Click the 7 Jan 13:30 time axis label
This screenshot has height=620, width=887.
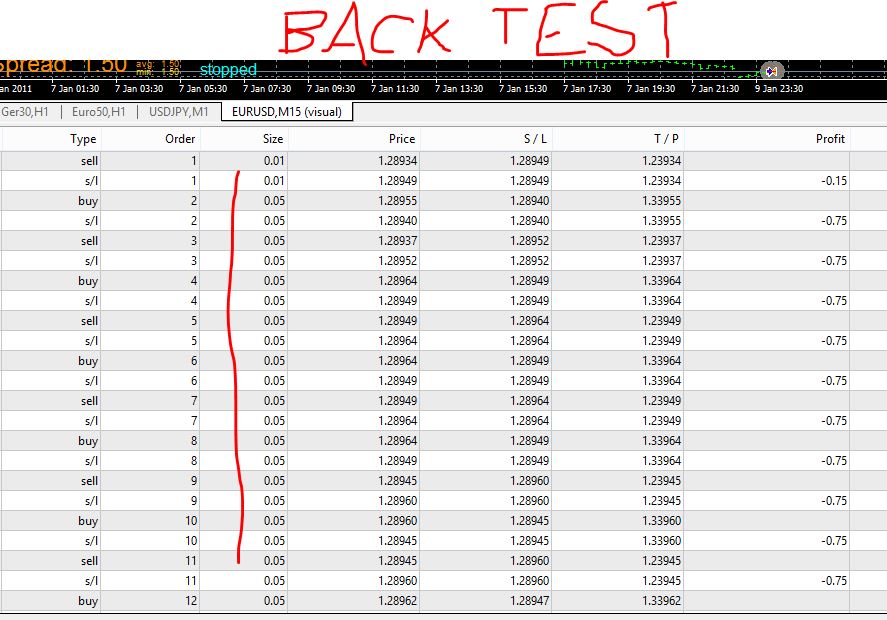click(x=459, y=89)
